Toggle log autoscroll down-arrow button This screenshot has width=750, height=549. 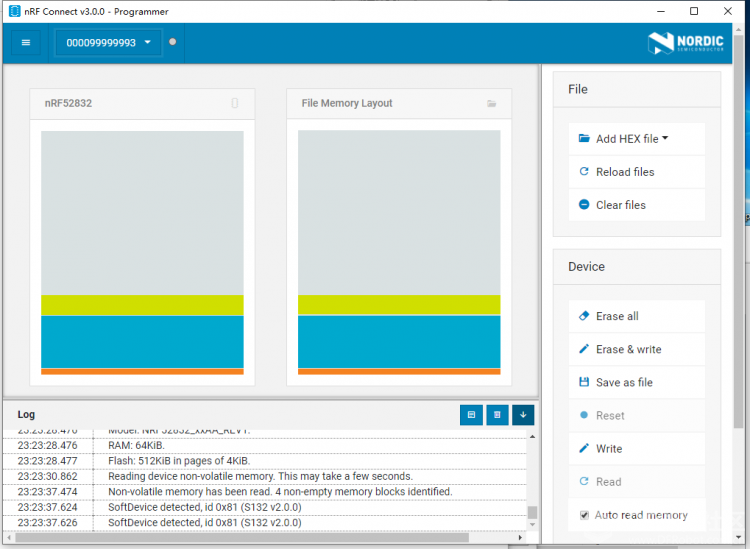pos(523,415)
